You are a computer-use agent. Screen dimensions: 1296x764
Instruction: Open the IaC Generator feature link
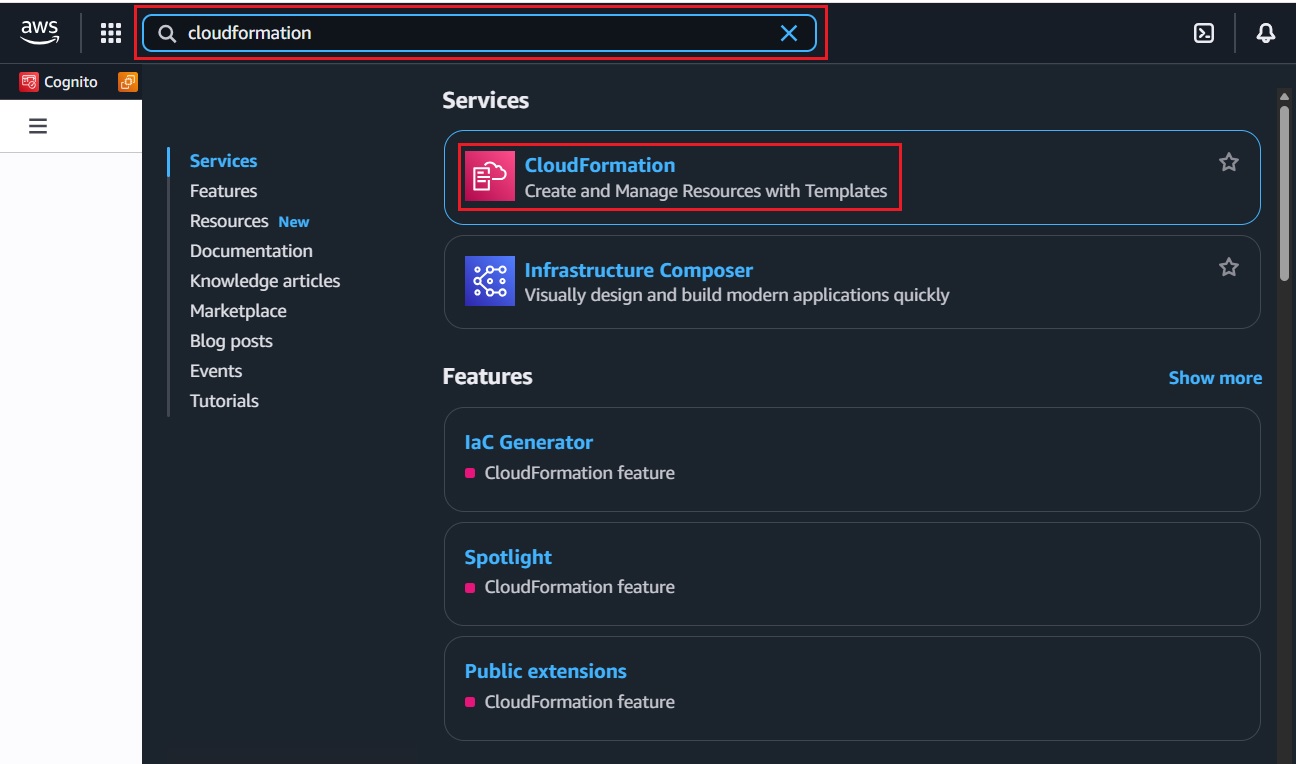point(528,442)
